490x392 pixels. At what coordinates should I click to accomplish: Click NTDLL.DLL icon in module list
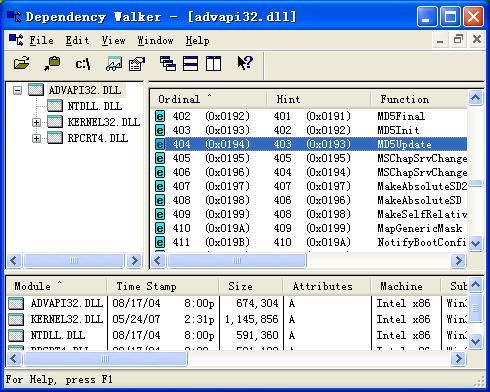[16, 335]
